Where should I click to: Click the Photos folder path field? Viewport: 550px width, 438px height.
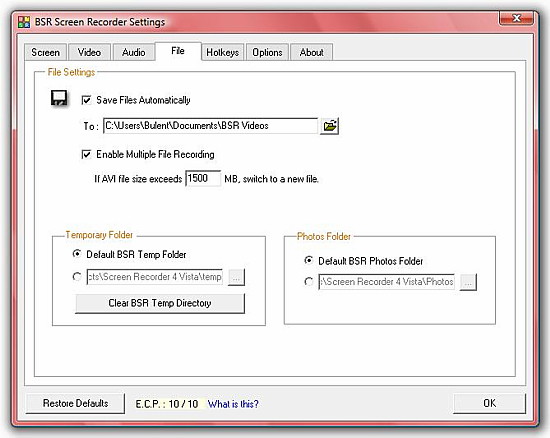pos(387,282)
